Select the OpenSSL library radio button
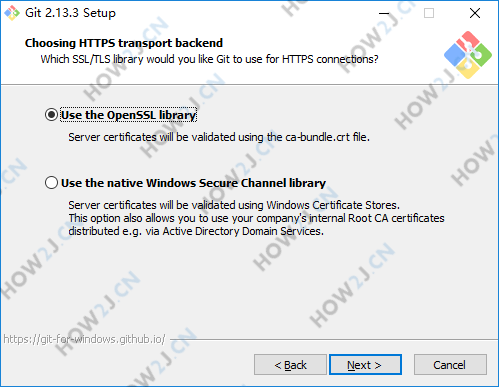Screen dimensions: 499x387 (51, 115)
